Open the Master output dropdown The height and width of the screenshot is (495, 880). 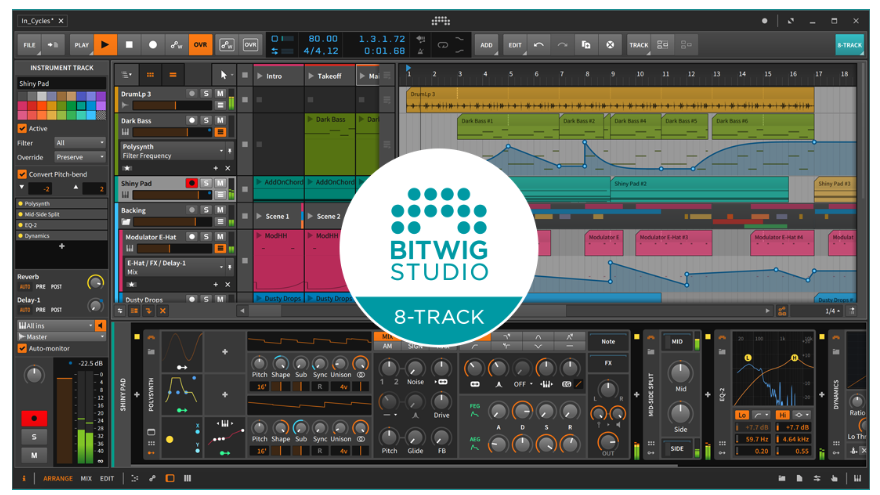pyautogui.click(x=62, y=337)
